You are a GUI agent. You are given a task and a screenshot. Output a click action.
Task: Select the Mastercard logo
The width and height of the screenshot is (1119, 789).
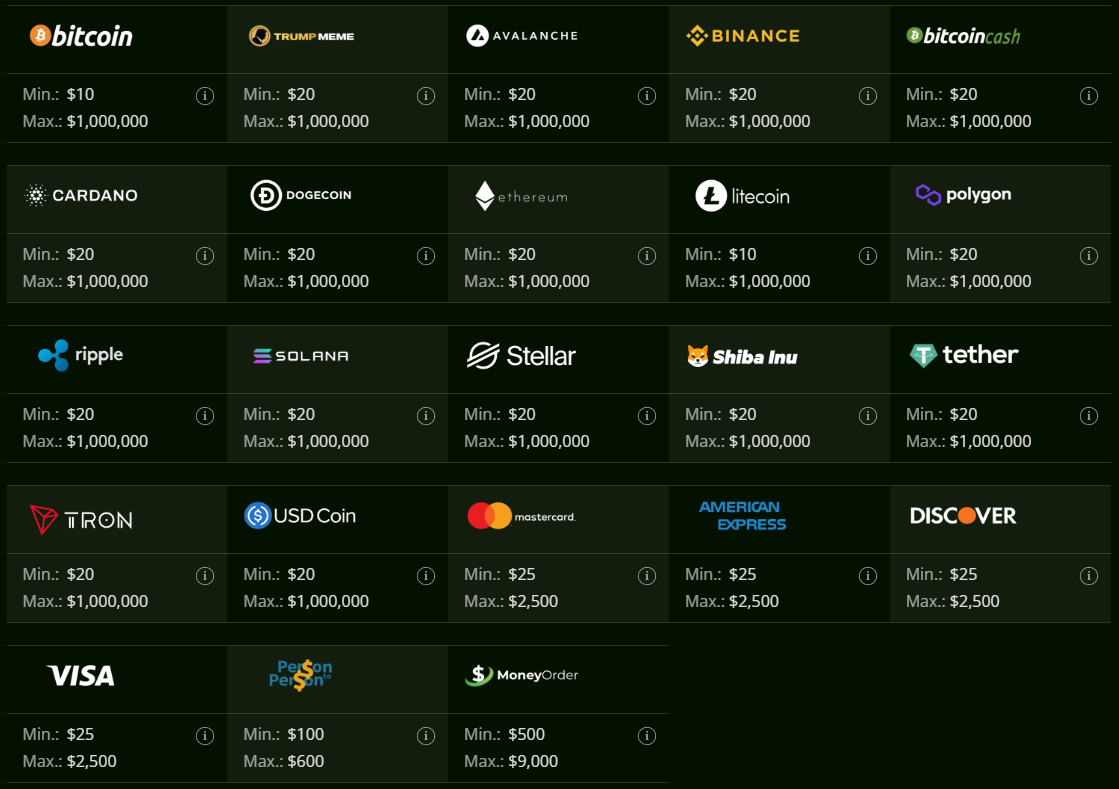(521, 516)
